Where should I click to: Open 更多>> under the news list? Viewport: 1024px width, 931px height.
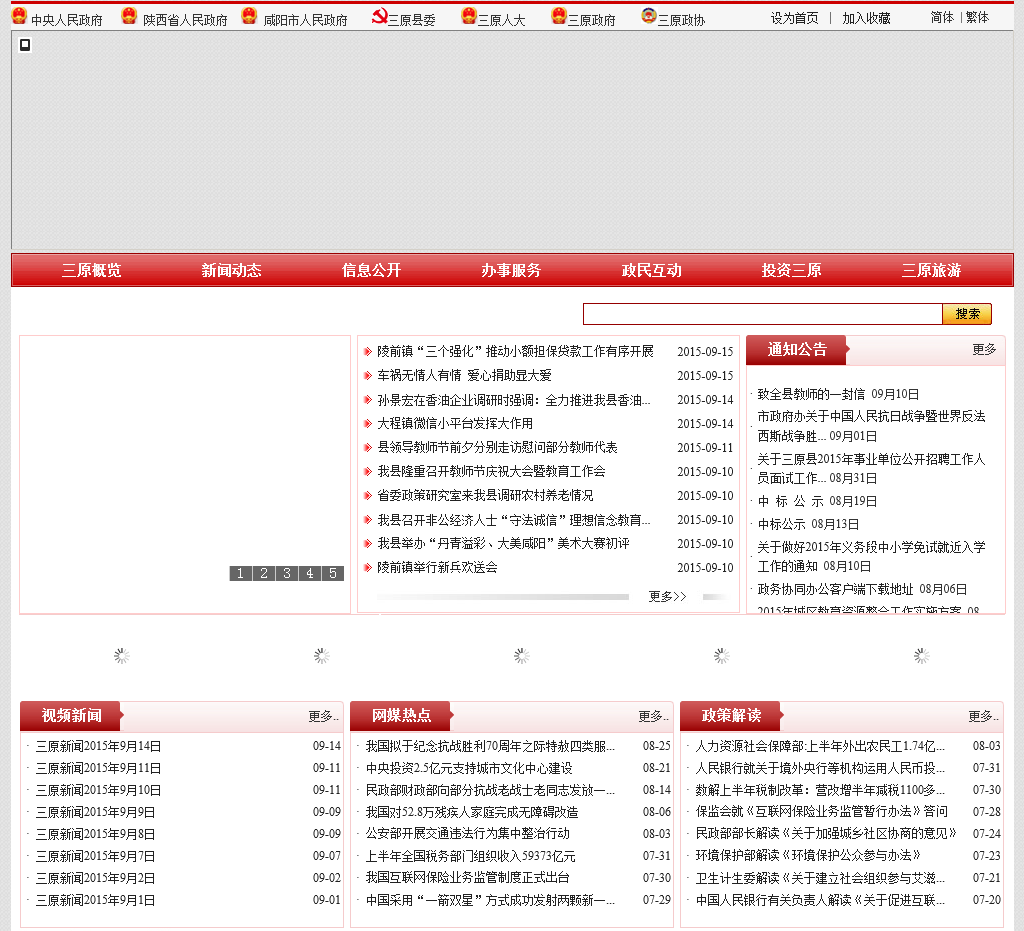tap(667, 597)
